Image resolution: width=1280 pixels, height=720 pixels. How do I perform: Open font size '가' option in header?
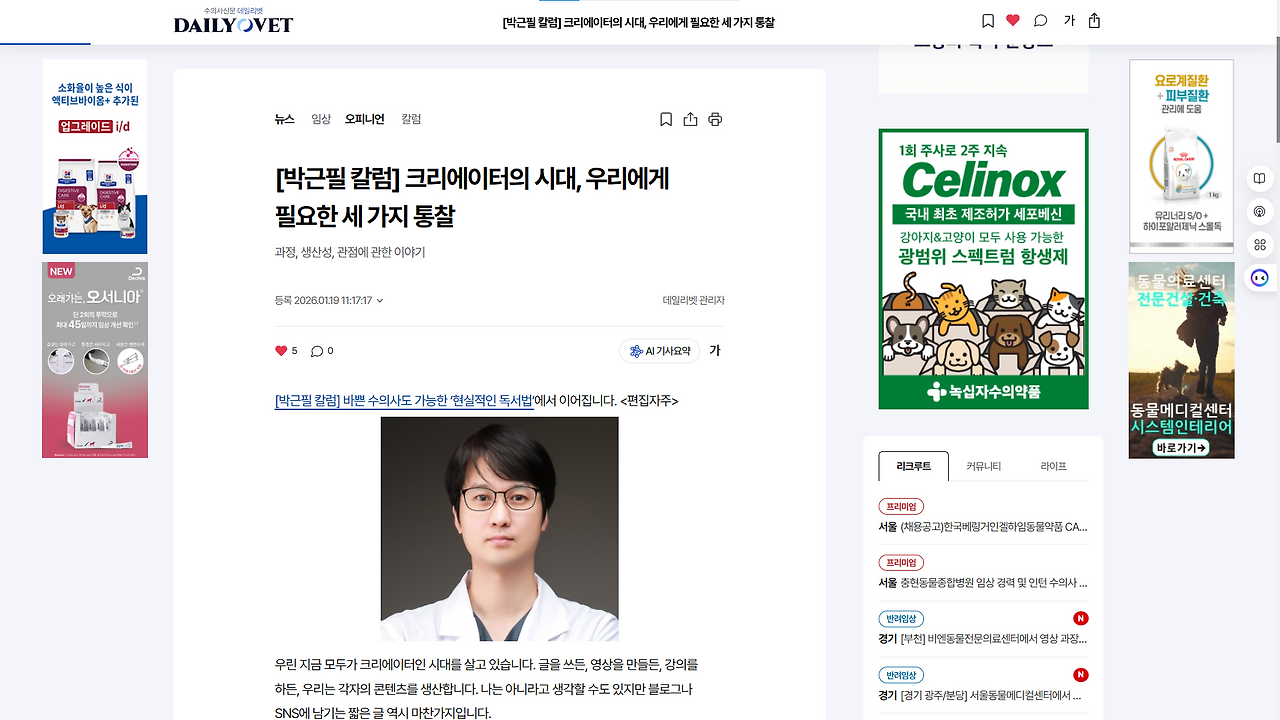[1069, 21]
